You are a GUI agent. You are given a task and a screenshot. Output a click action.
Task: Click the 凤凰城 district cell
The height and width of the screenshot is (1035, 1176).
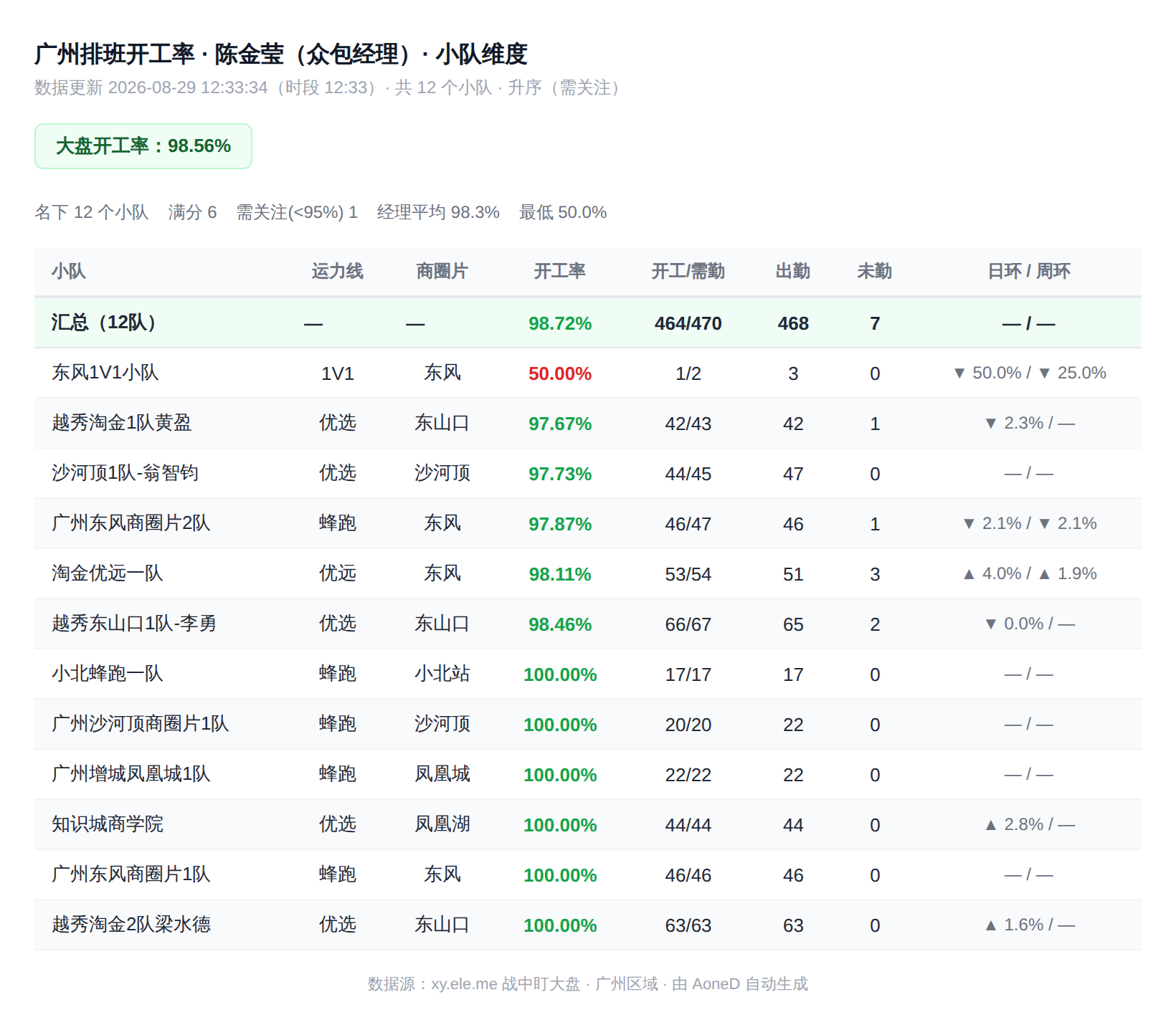click(x=442, y=774)
